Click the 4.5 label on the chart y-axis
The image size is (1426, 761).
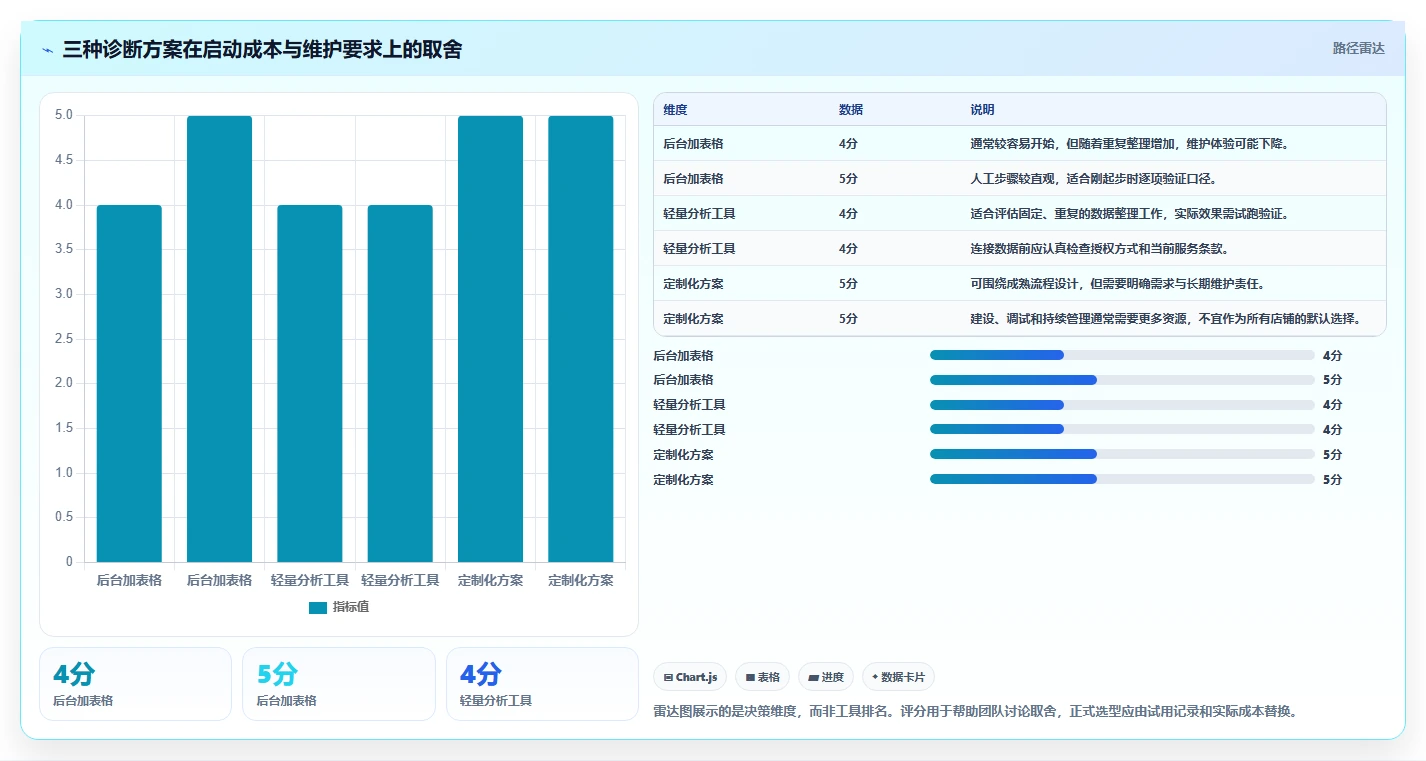coord(63,160)
